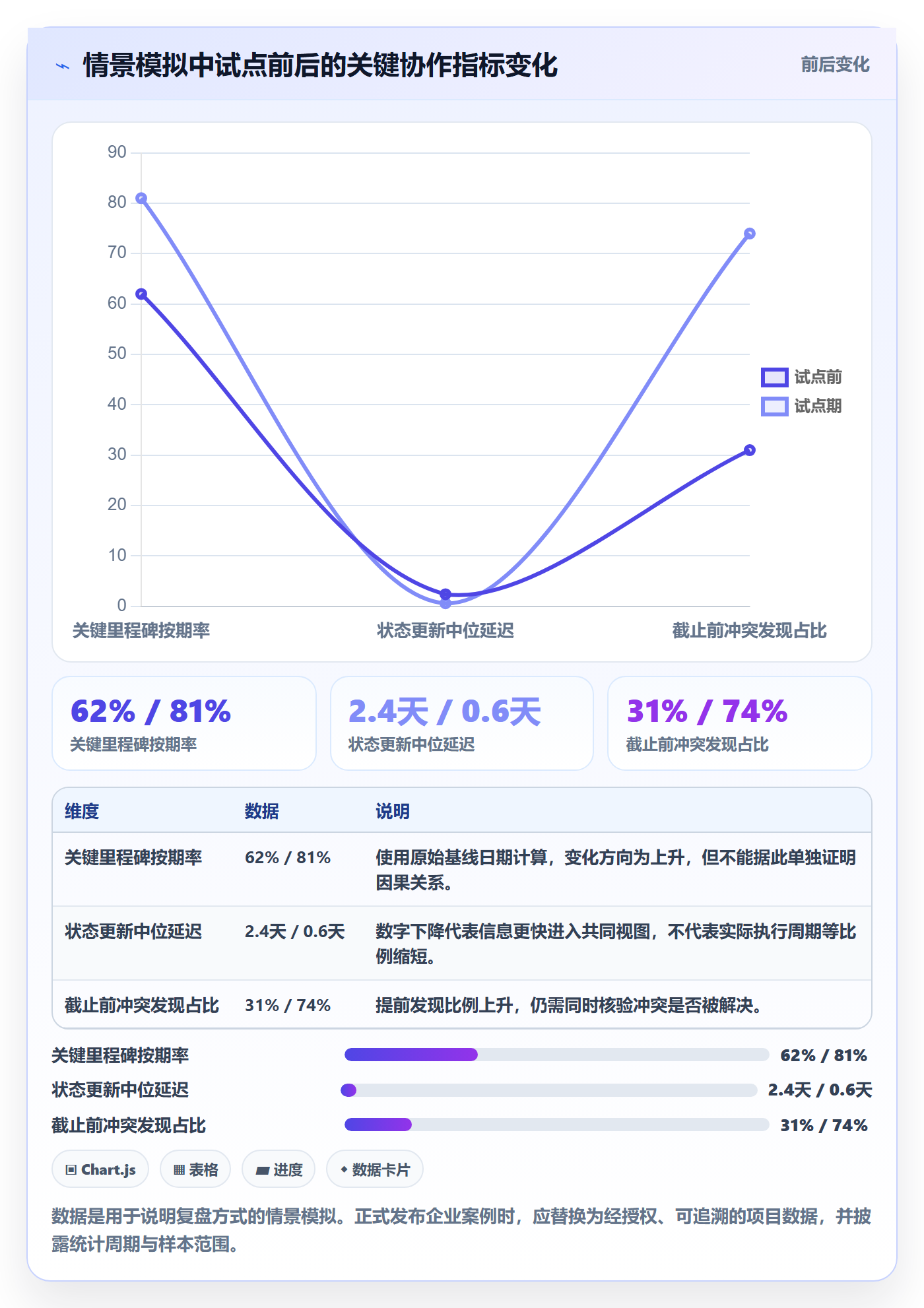Click x-axis label 截止前冲突发现占比

[749, 630]
